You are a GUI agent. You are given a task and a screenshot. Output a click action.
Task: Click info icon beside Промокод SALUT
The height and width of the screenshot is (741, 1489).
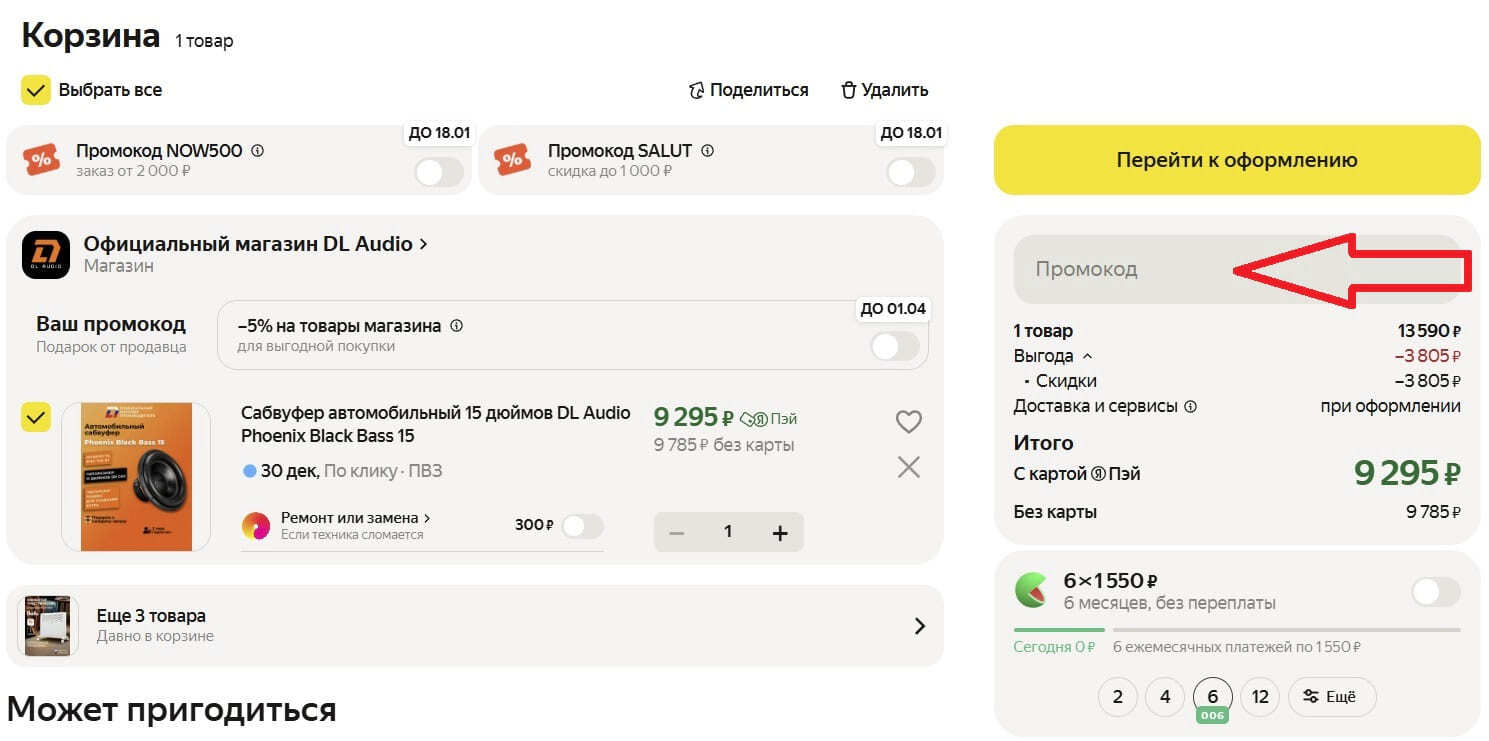click(708, 151)
